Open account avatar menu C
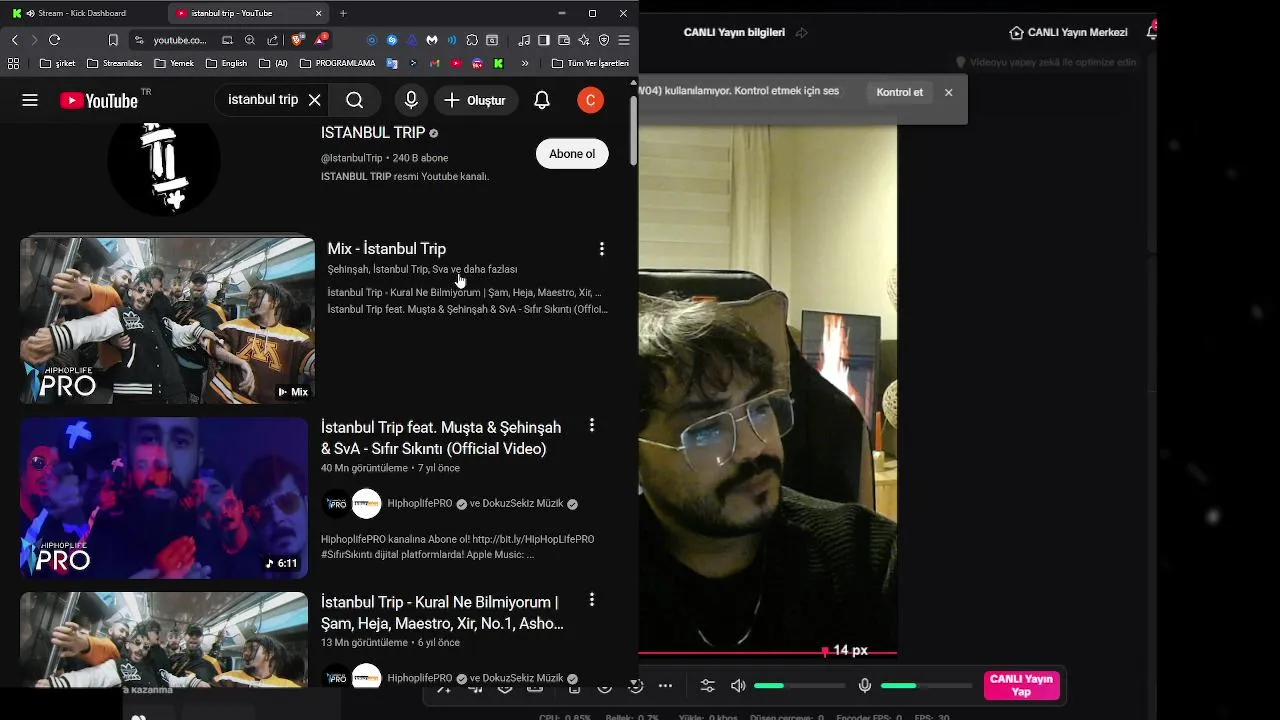1280x720 pixels. 591,100
